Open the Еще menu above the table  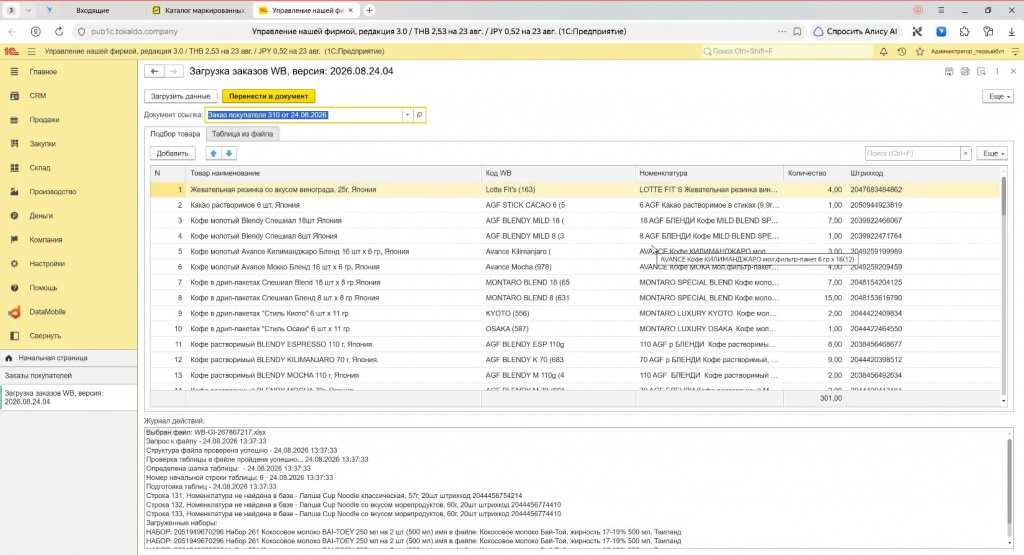(993, 153)
